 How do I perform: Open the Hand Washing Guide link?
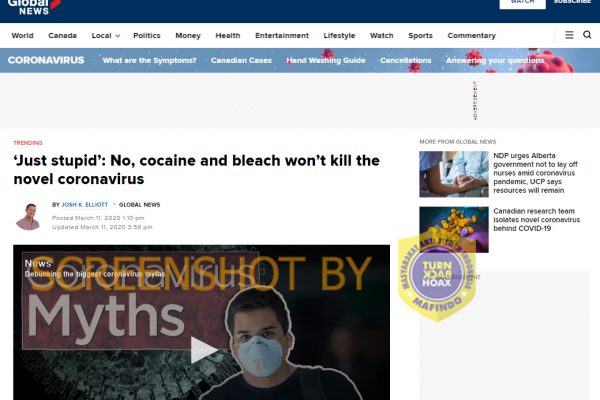[326, 60]
